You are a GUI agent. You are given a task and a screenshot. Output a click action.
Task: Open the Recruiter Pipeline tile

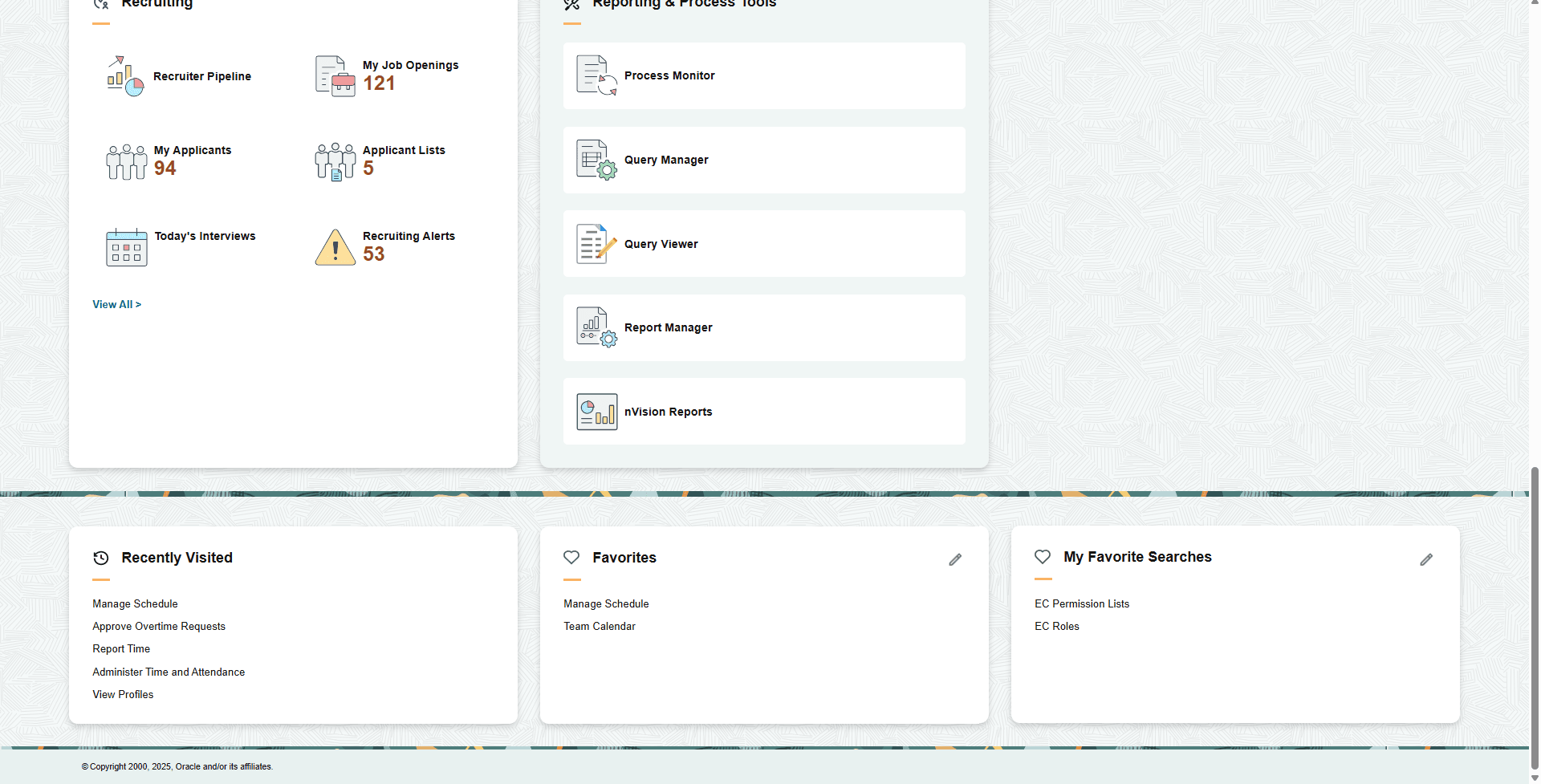click(125, 75)
